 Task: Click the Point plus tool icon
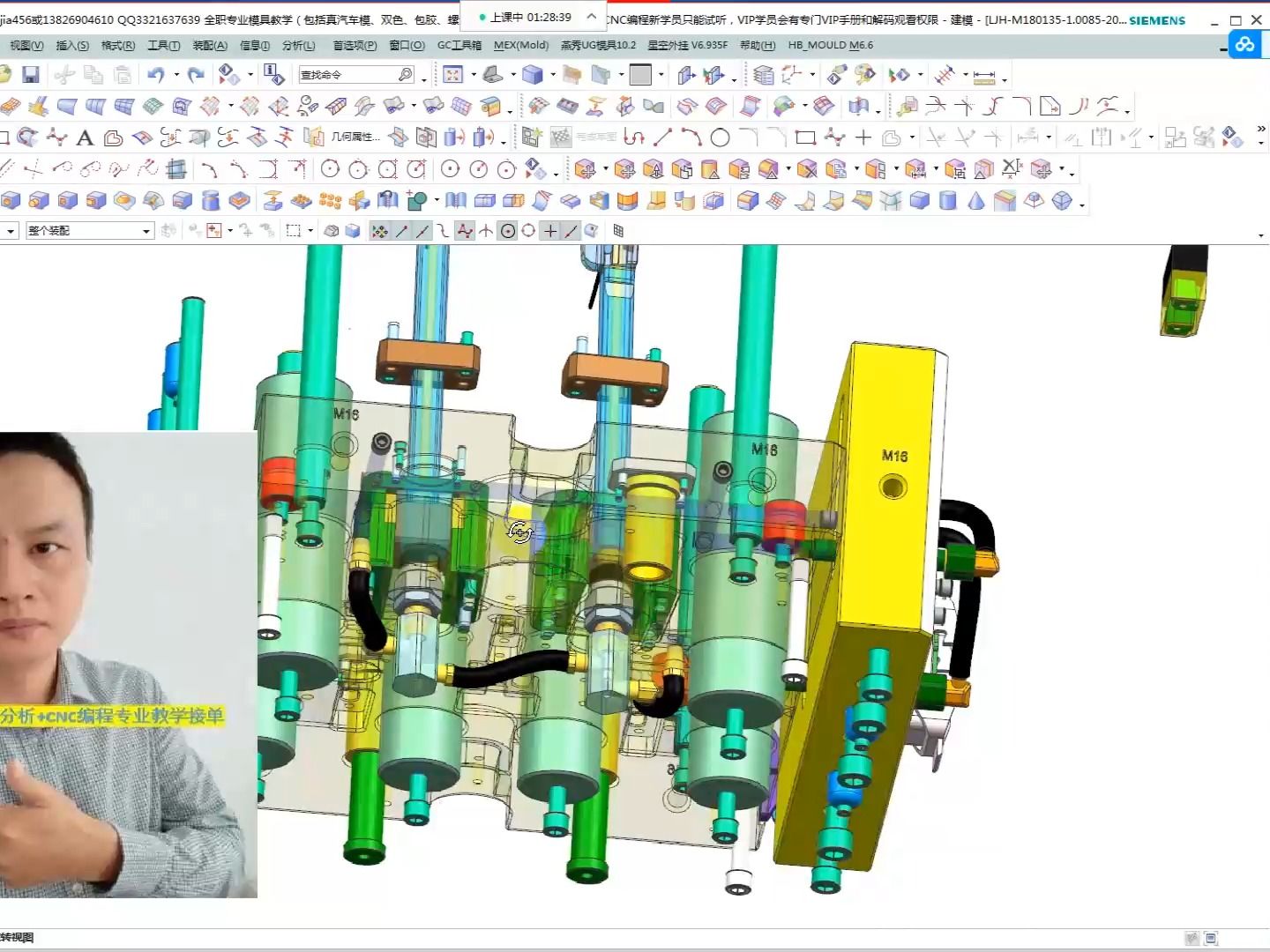(x=863, y=138)
